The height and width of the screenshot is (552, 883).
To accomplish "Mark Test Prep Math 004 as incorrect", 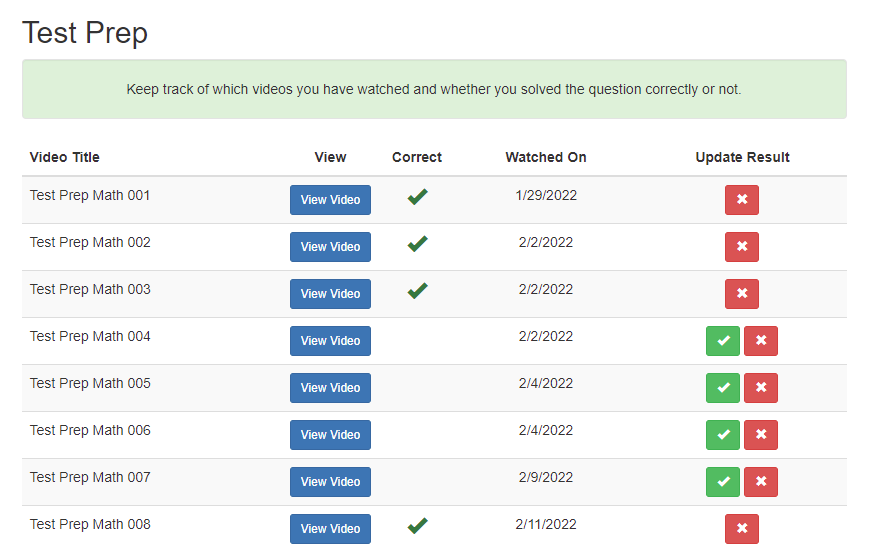I will click(x=761, y=341).
